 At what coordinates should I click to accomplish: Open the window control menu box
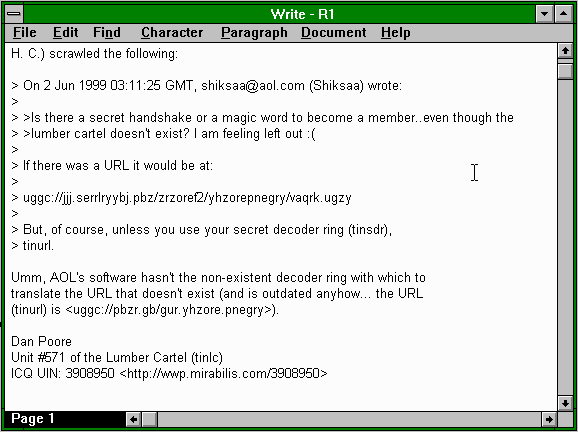point(14,14)
